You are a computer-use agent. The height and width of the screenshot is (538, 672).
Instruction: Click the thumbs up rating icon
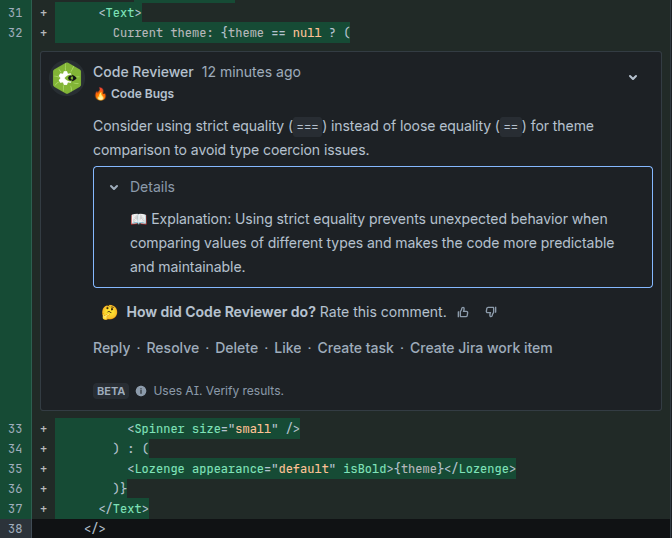463,312
